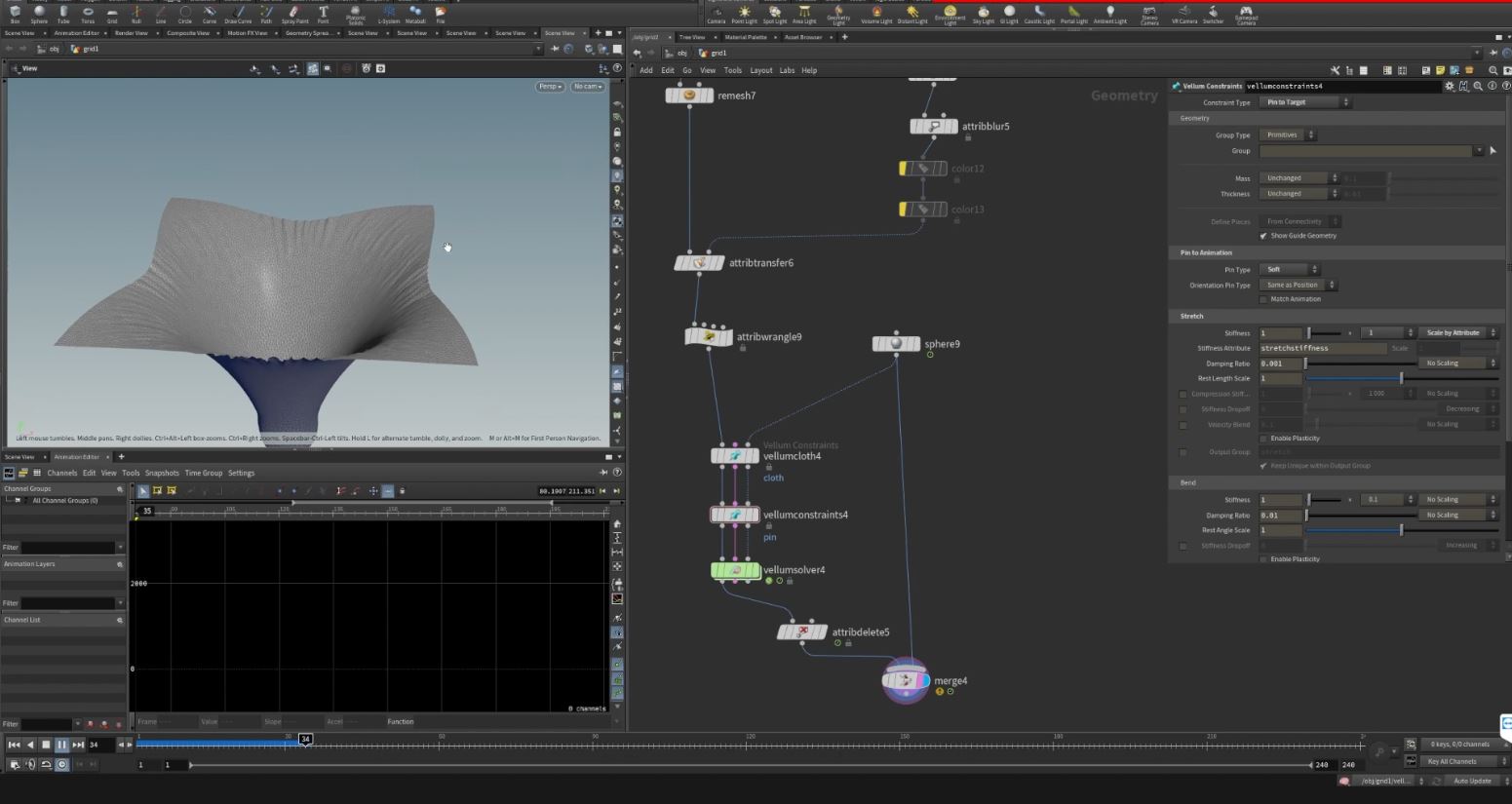1512x804 pixels.
Task: Select the L-System shelf tool
Action: [x=389, y=14]
